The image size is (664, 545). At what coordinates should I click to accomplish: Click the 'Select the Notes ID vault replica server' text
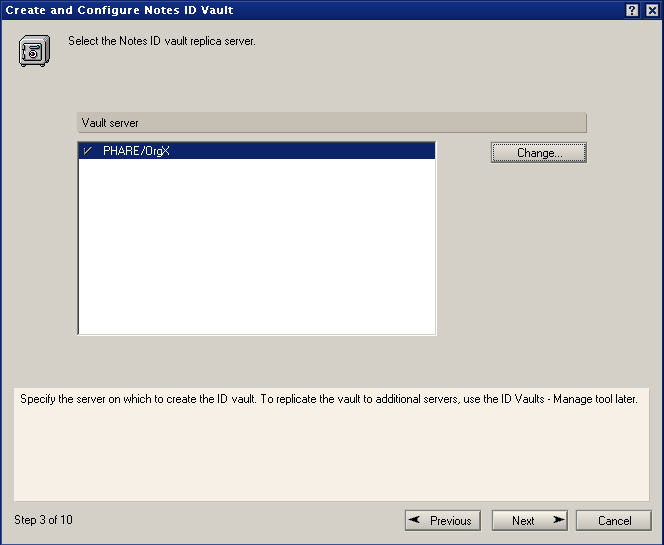coord(162,41)
